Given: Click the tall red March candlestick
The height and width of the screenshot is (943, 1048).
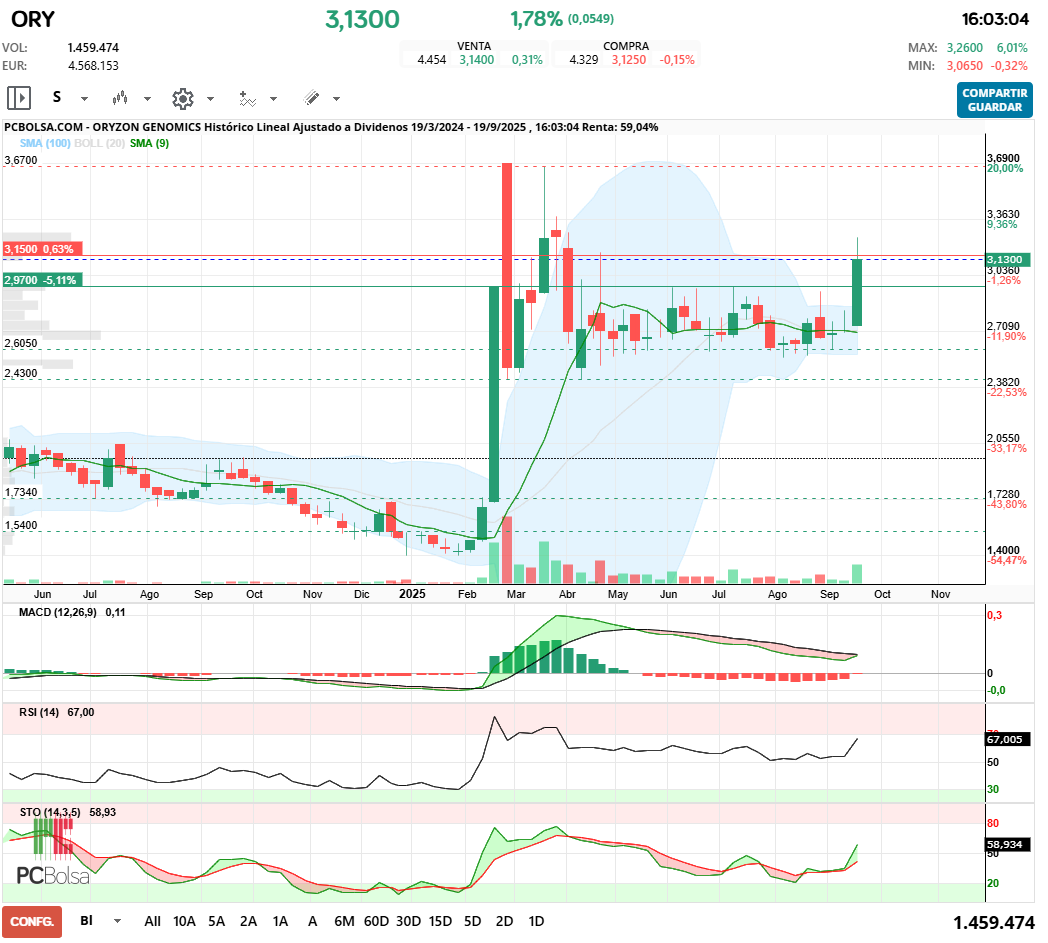Looking at the screenshot, I should coord(507,265).
